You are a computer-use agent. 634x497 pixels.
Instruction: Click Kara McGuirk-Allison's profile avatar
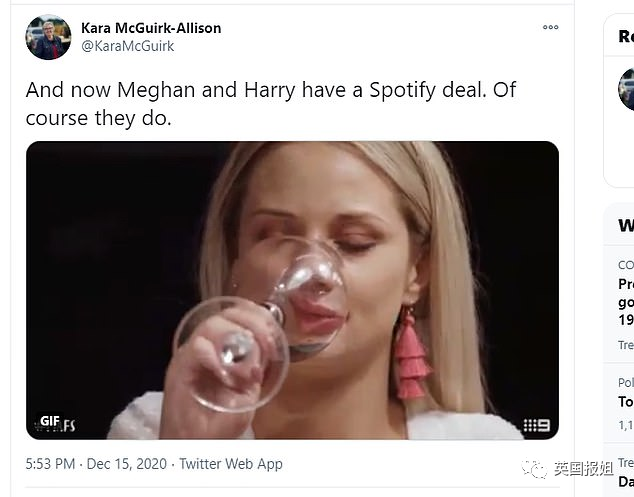[48, 37]
